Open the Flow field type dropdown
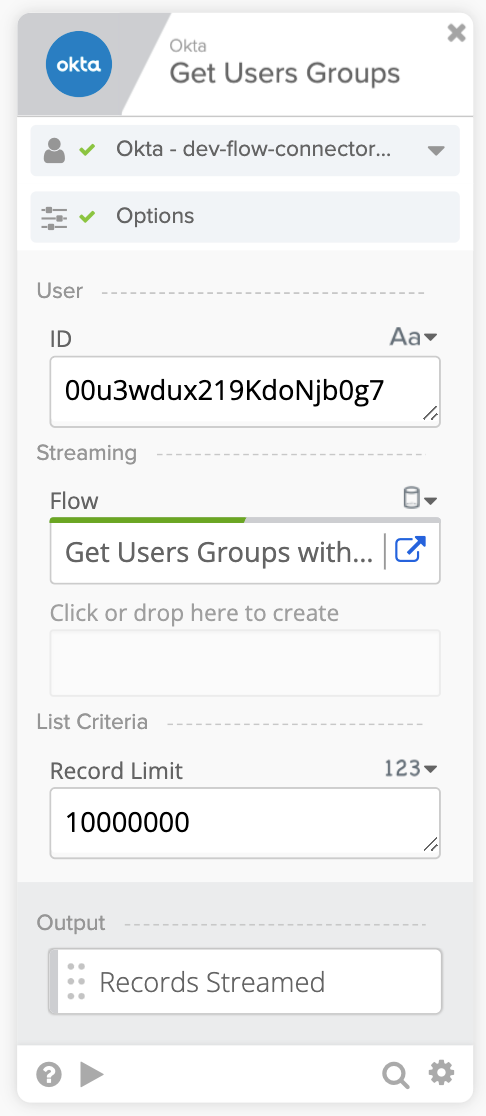The image size is (486, 1116). (x=419, y=498)
